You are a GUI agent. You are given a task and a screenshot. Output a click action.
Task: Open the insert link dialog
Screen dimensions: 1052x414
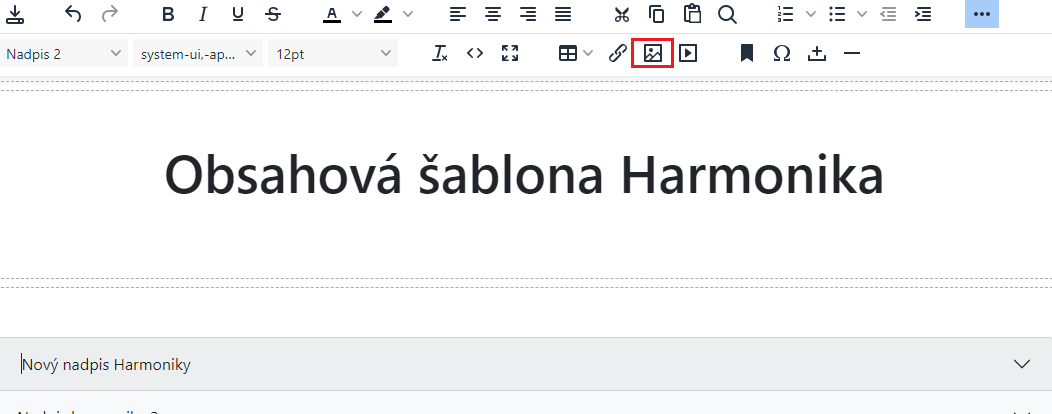click(x=618, y=54)
